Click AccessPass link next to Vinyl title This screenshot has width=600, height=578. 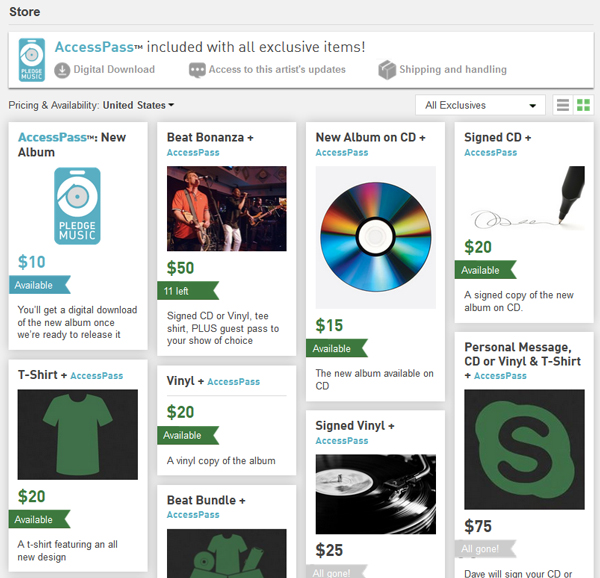233,382
